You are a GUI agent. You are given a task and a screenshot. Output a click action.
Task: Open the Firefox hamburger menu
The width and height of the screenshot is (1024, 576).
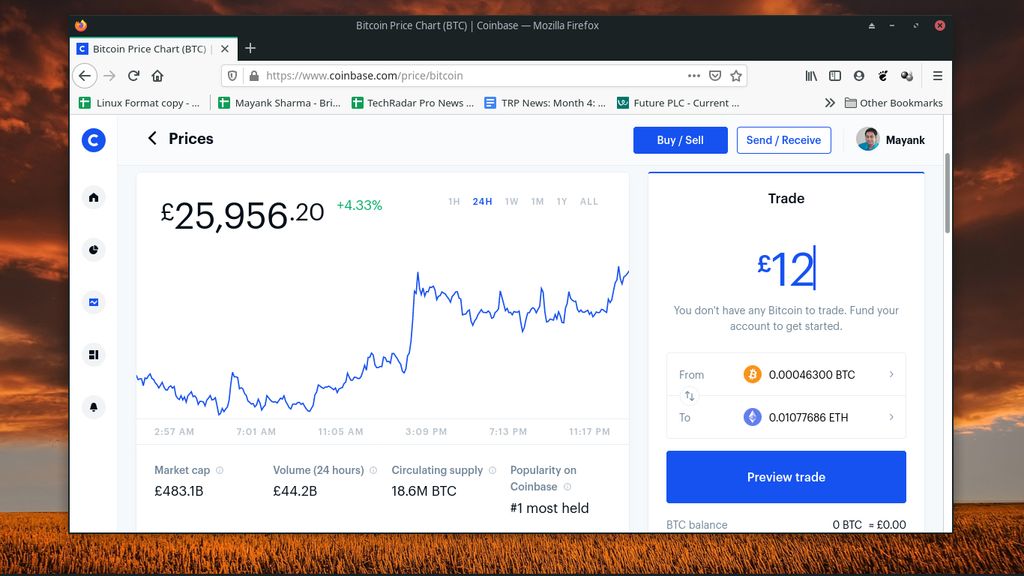click(x=937, y=75)
